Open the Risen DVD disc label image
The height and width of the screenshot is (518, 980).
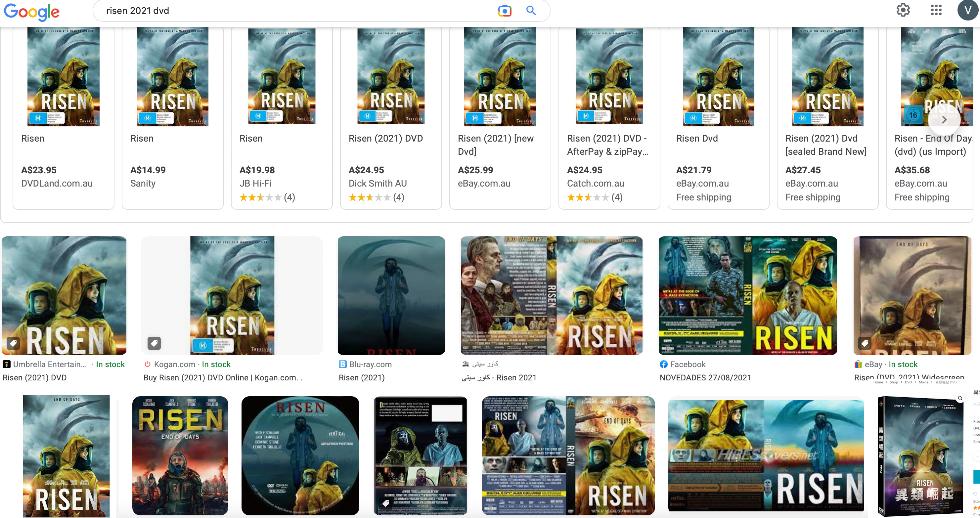[300, 455]
